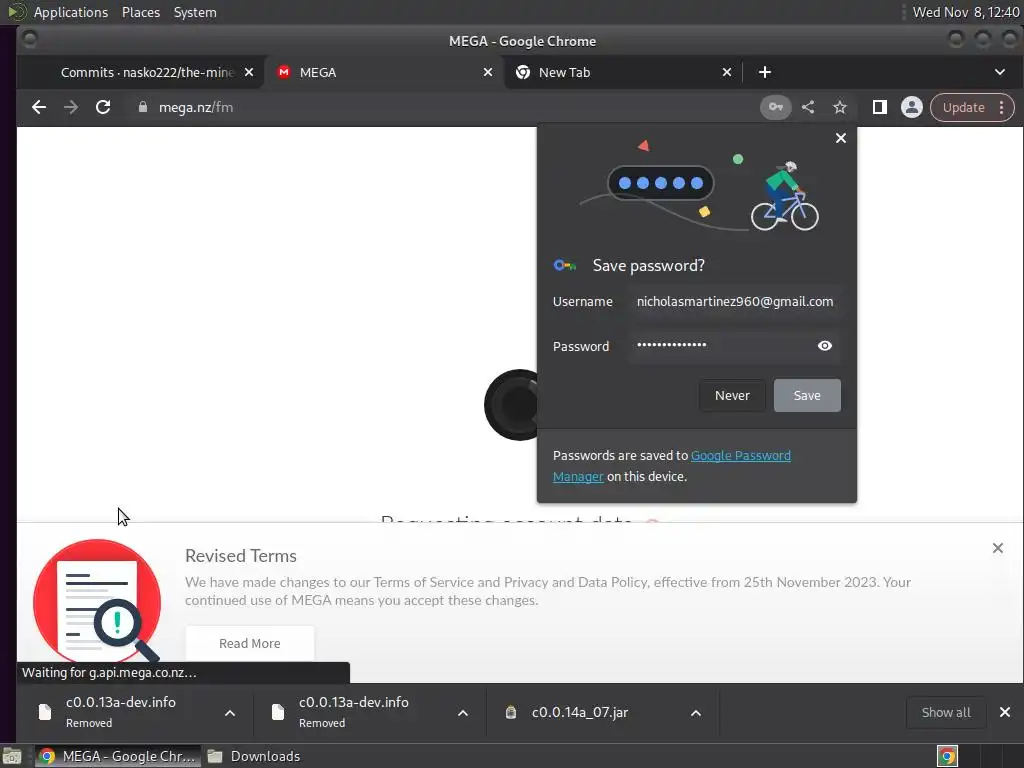Close the New Tab tab

pyautogui.click(x=727, y=72)
